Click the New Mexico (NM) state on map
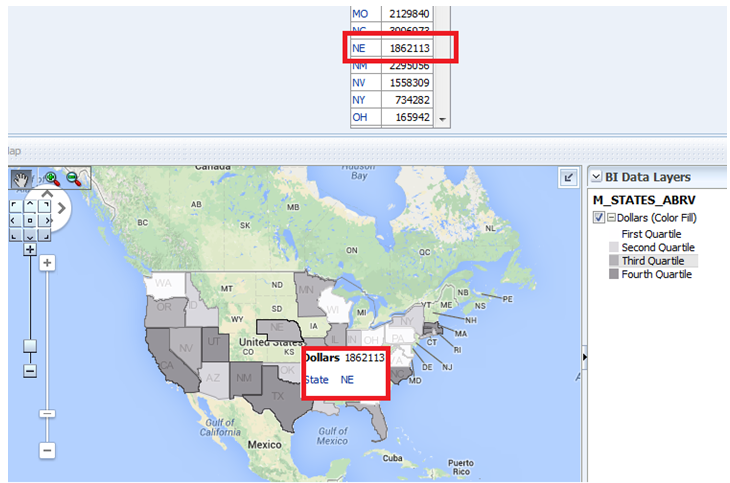 point(244,378)
